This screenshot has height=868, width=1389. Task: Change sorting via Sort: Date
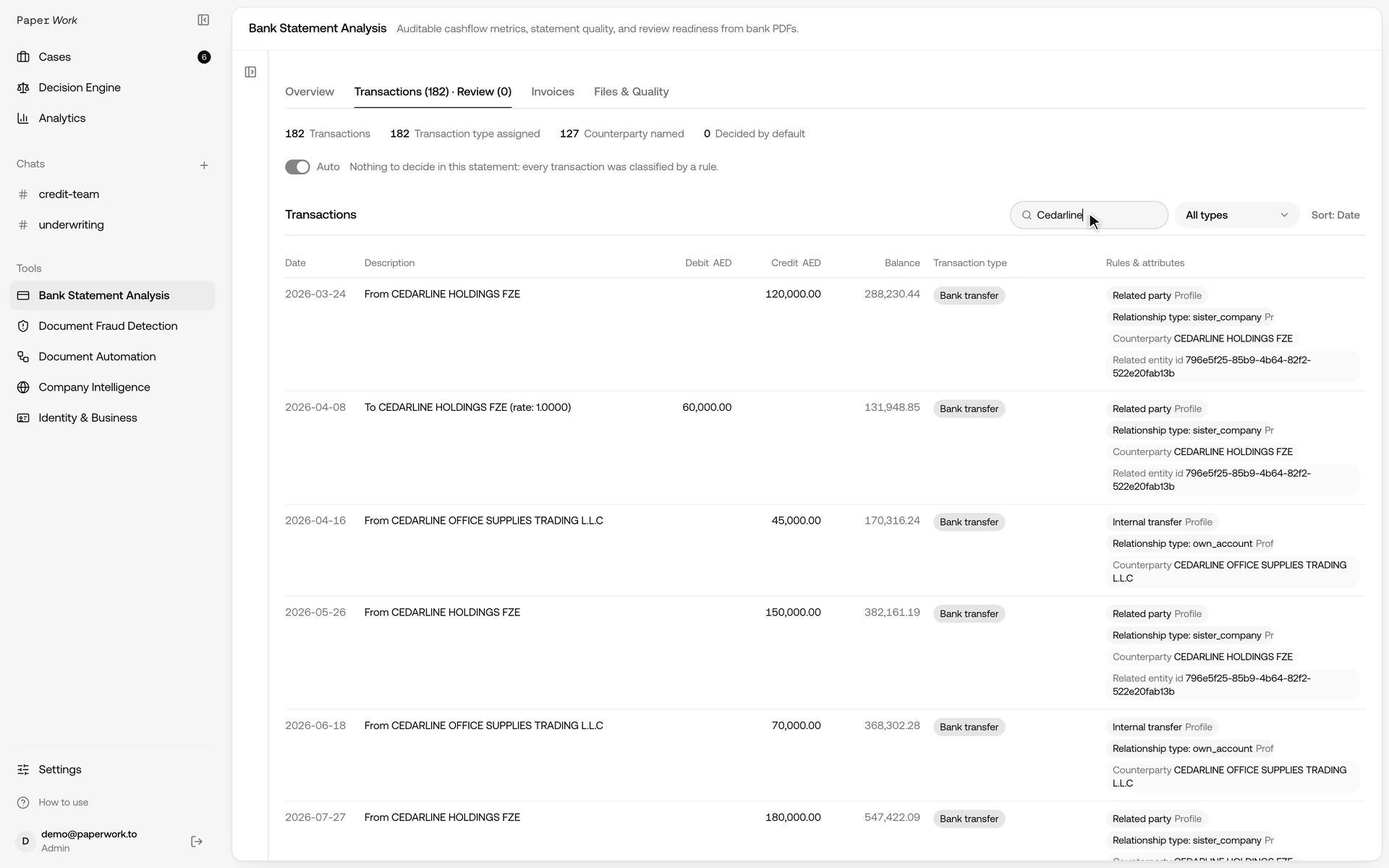pyautogui.click(x=1335, y=216)
